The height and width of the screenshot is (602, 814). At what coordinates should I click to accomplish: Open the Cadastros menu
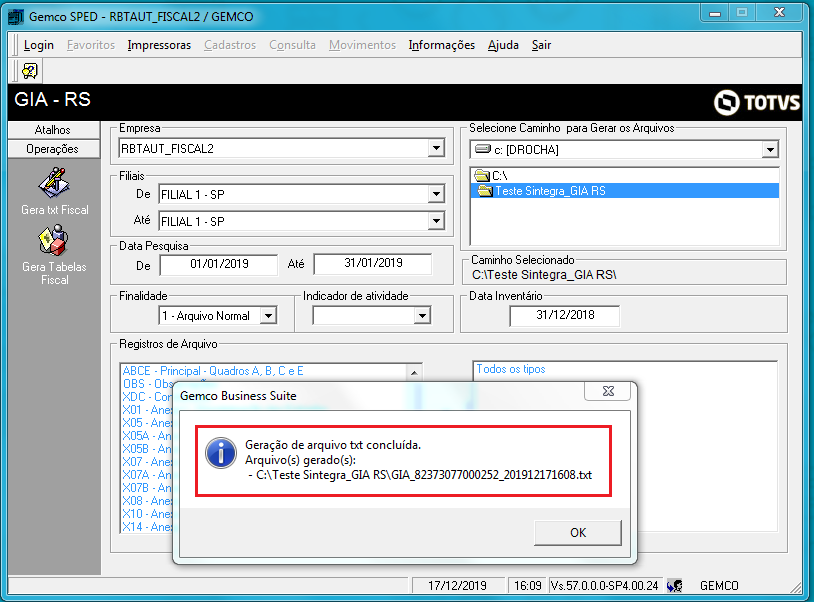[x=230, y=45]
